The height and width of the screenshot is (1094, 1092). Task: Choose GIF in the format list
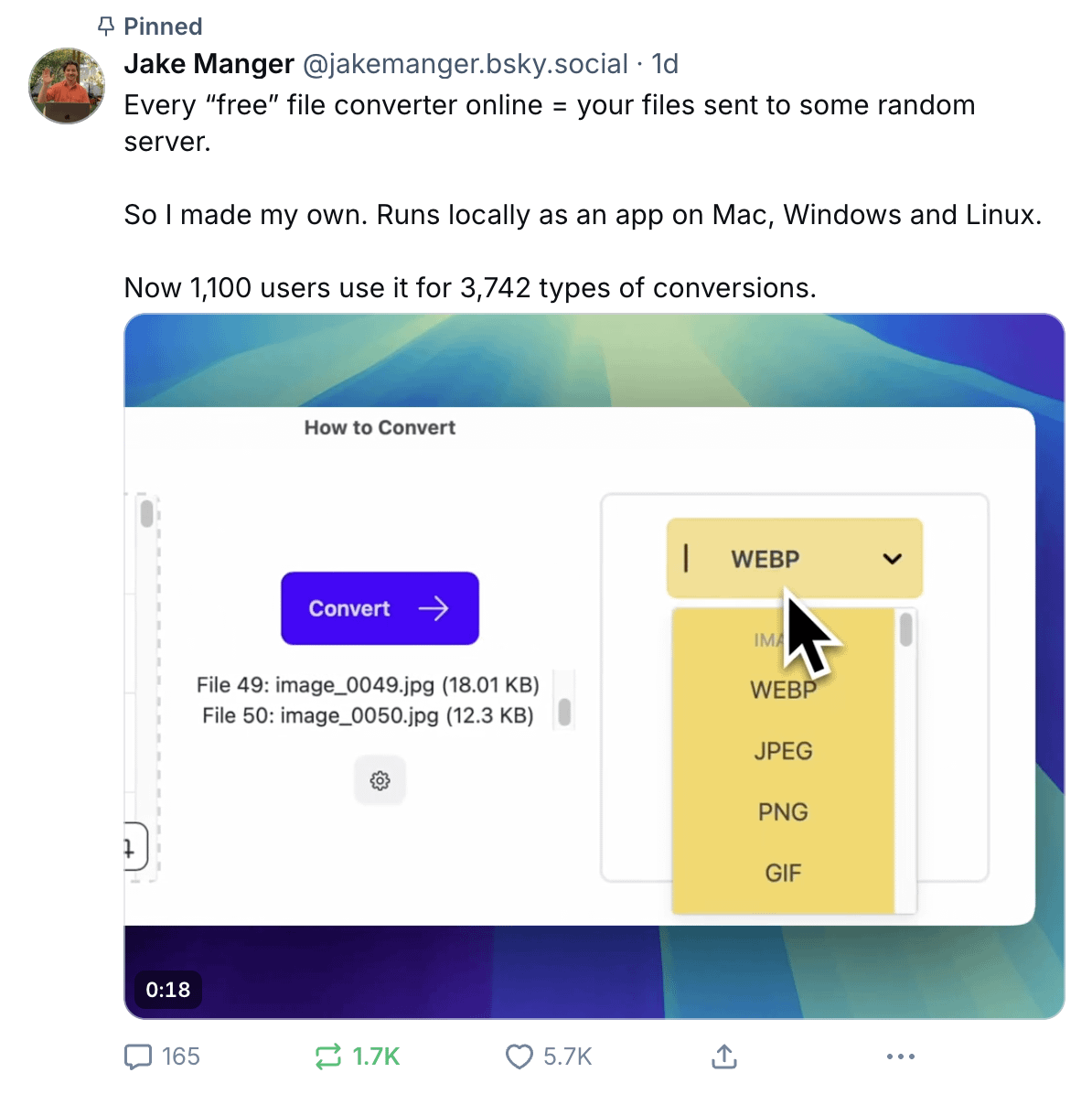(783, 872)
